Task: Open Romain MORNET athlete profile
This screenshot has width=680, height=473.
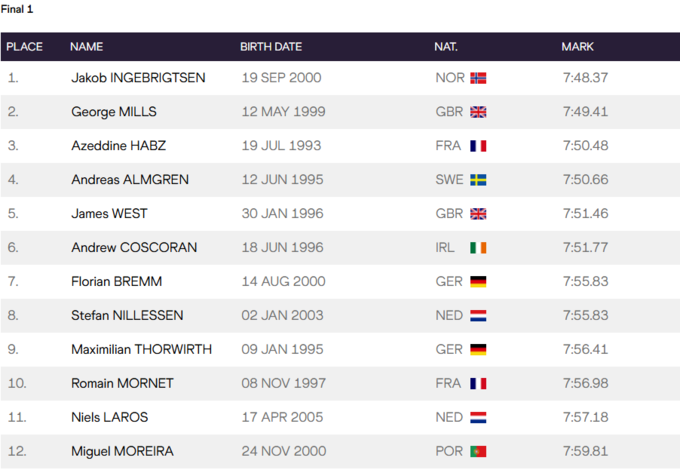Action: [x=122, y=384]
